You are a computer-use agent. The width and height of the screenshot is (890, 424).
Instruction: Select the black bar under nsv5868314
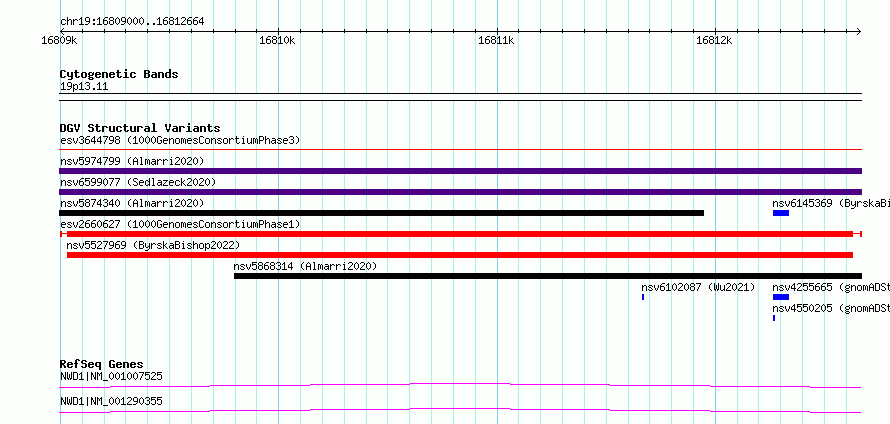(x=548, y=276)
